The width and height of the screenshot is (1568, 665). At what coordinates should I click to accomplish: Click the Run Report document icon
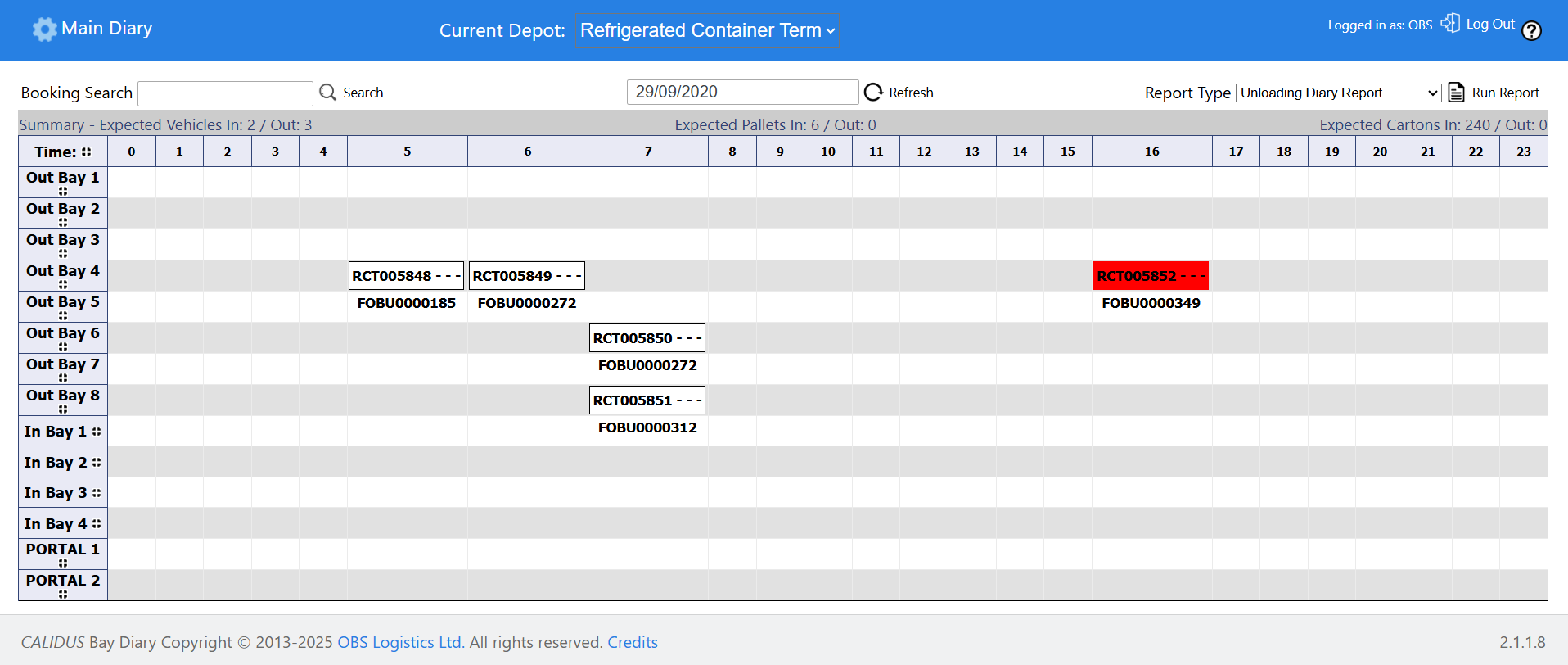(x=1456, y=92)
